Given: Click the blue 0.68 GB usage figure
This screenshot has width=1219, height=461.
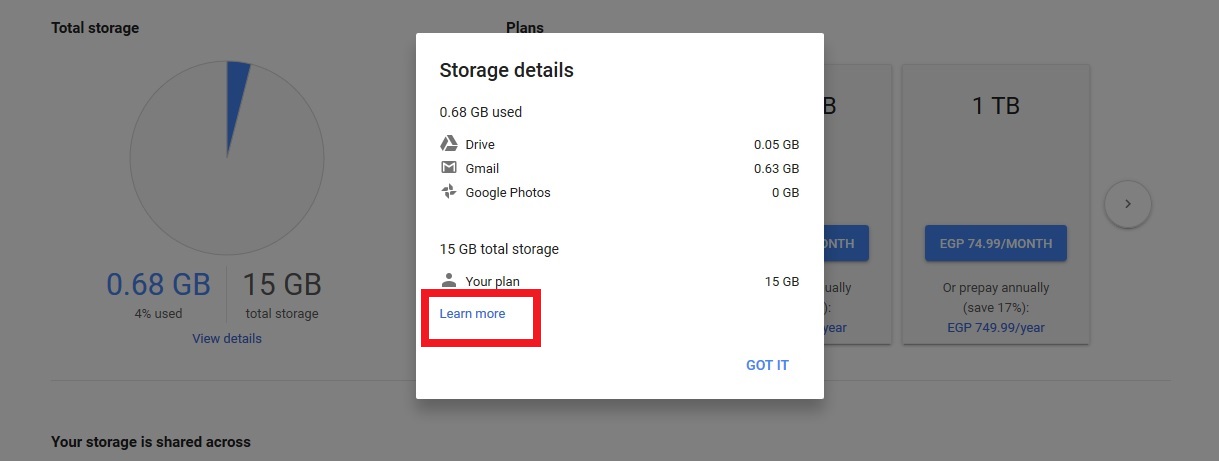Looking at the screenshot, I should 159,285.
